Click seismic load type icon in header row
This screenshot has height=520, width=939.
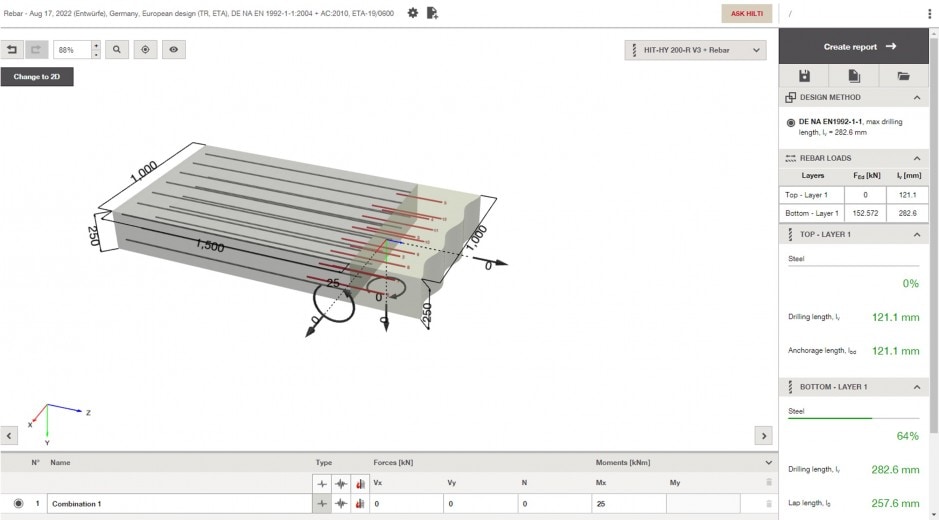point(341,483)
